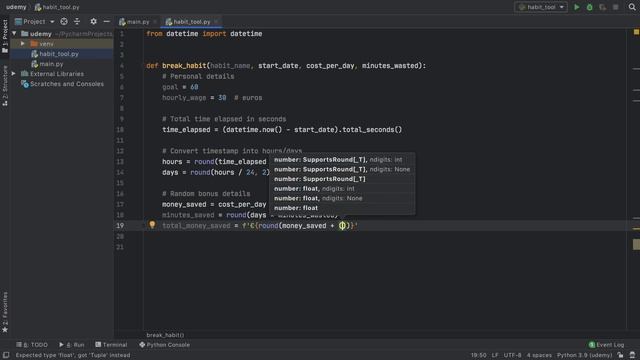Select habit_tool.py in project tree
The width and height of the screenshot is (640, 360).
pos(59,53)
